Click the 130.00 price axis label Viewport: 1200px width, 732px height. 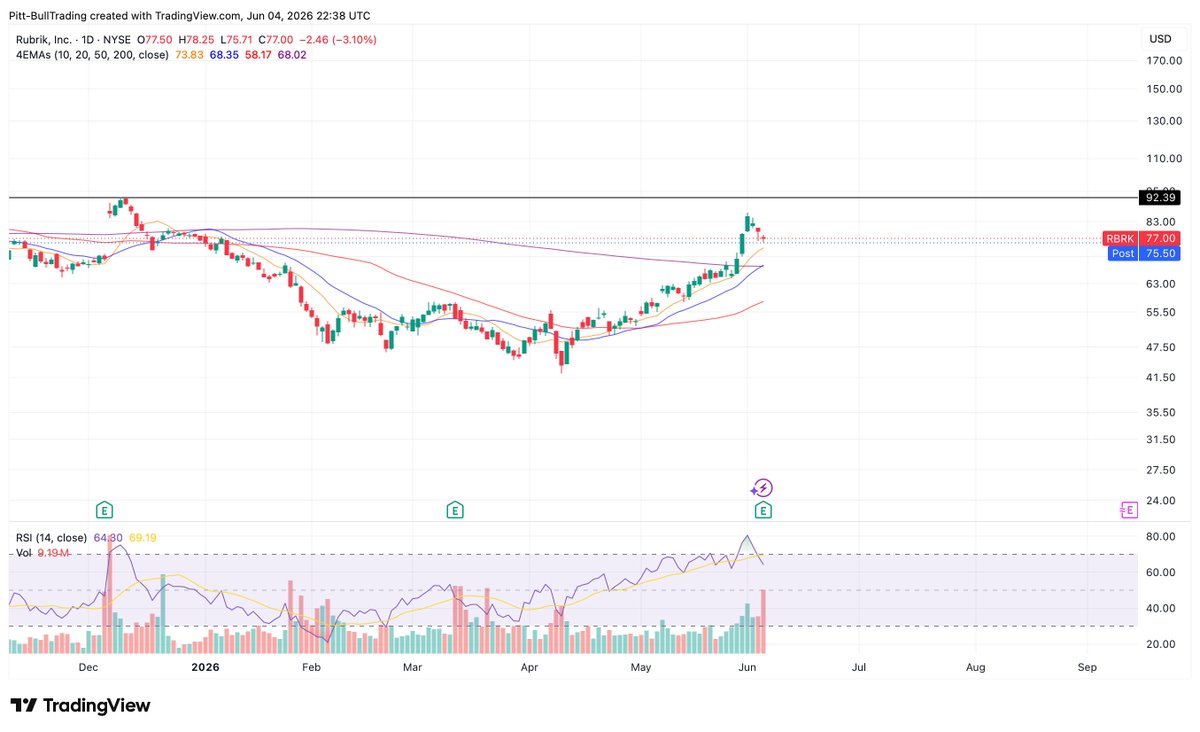1166,121
